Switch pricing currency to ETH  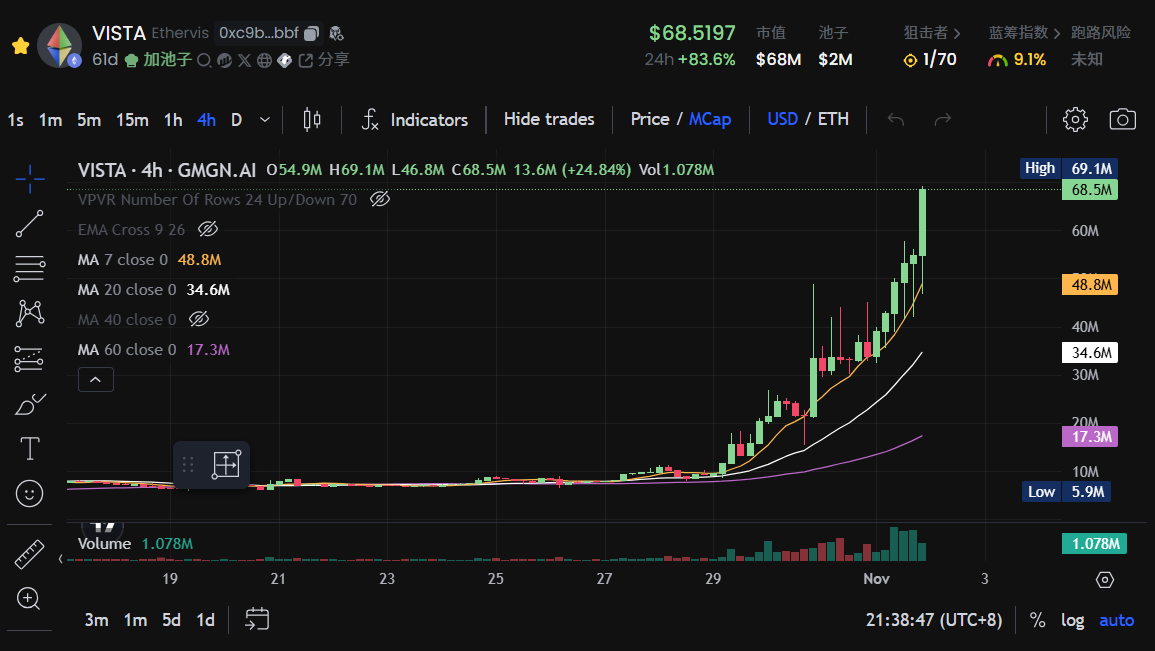(836, 119)
